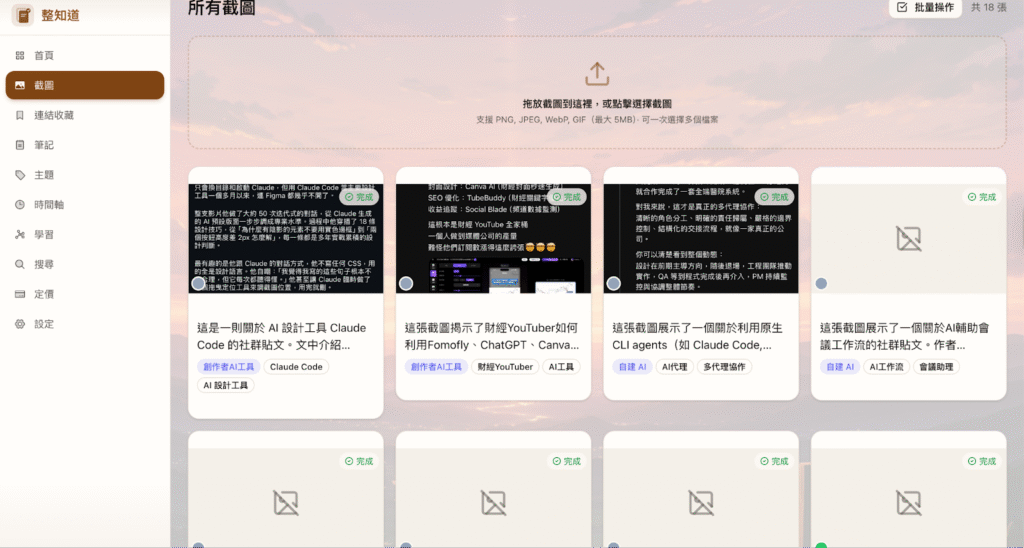
Task: Open the Claude Code post screenshot thumbnail
Action: coord(286,238)
